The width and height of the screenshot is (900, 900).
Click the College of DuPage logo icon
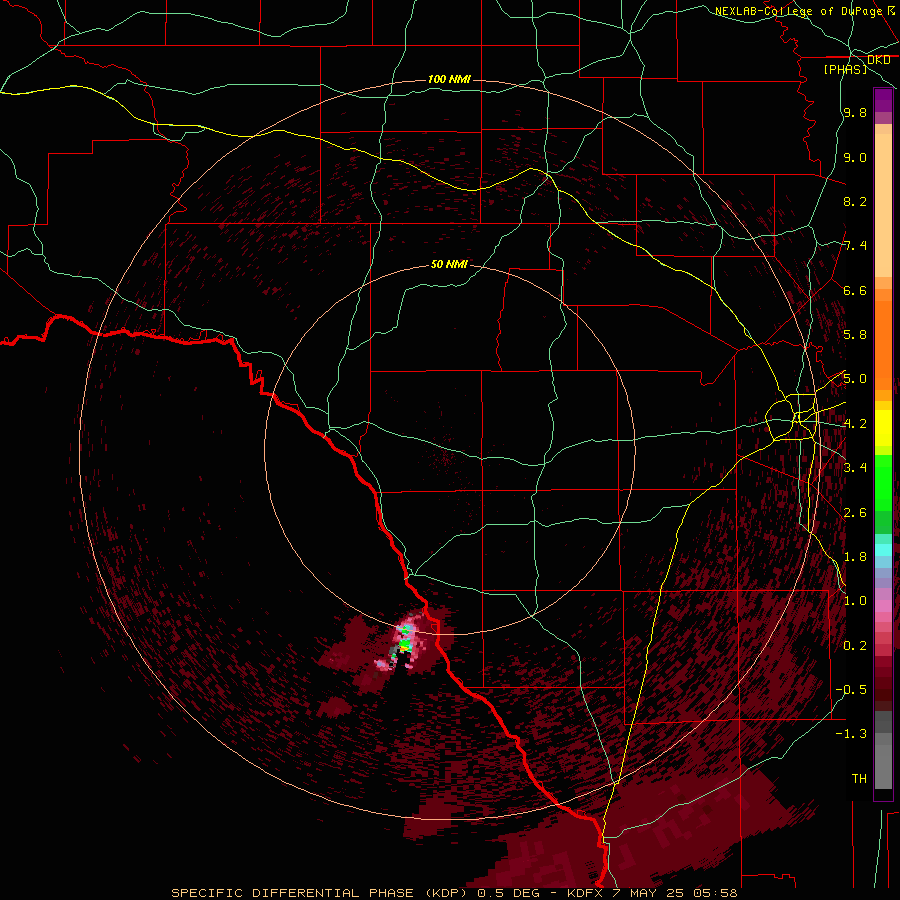[x=892, y=10]
